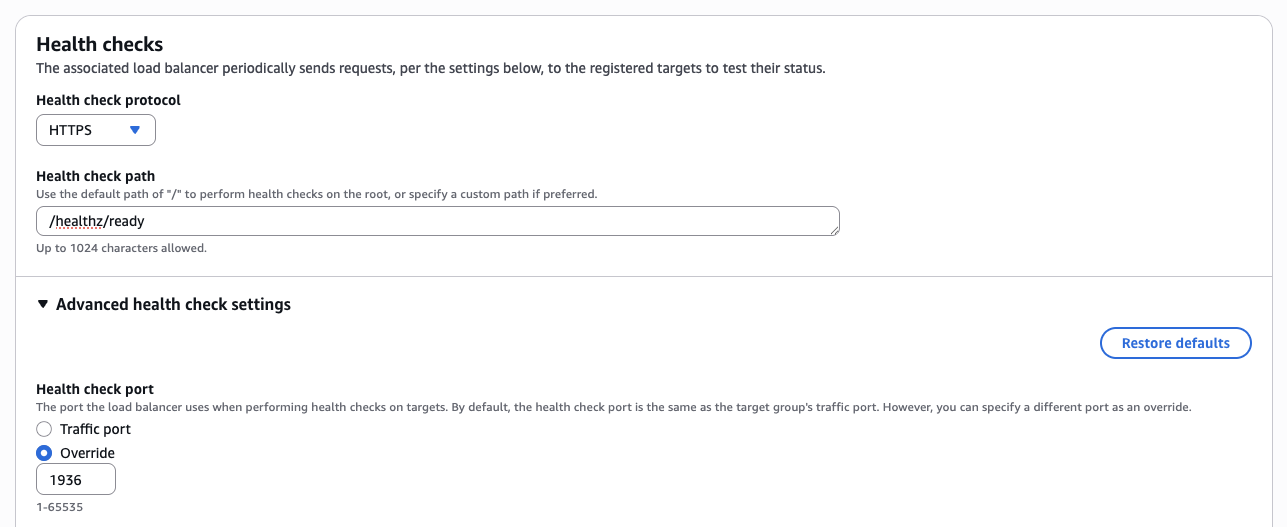Click the 'Up to 1024 characters allowed' hint
The image size is (1287, 527).
(x=121, y=248)
